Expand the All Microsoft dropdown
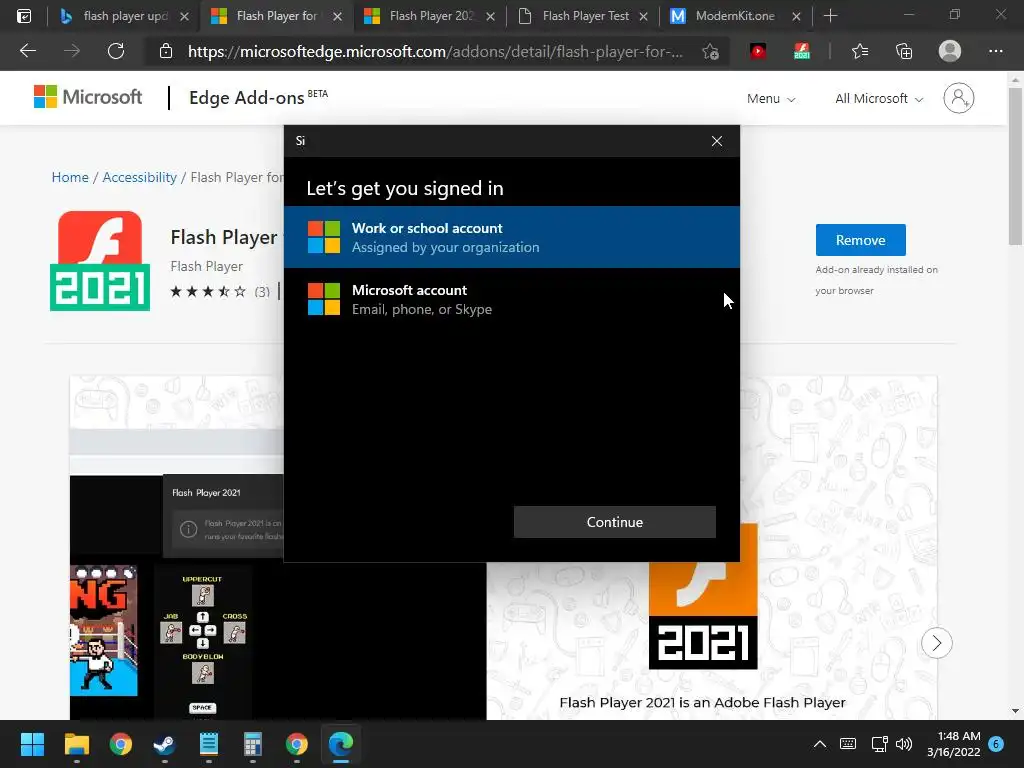 [x=879, y=99]
